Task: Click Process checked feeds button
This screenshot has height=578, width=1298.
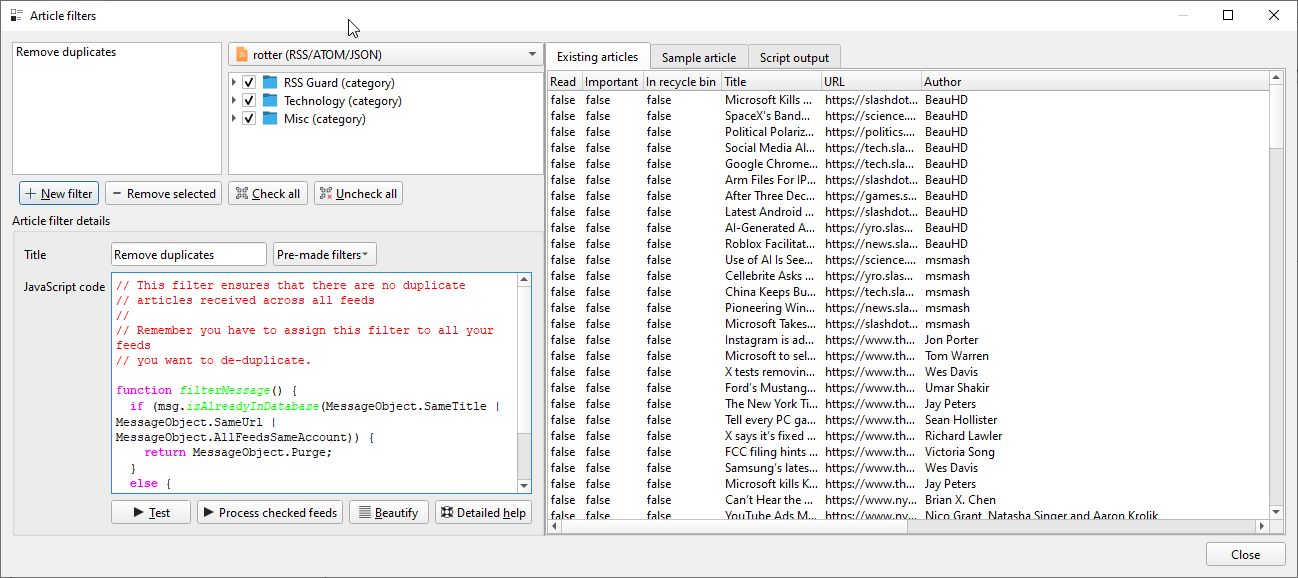Action: tap(269, 513)
